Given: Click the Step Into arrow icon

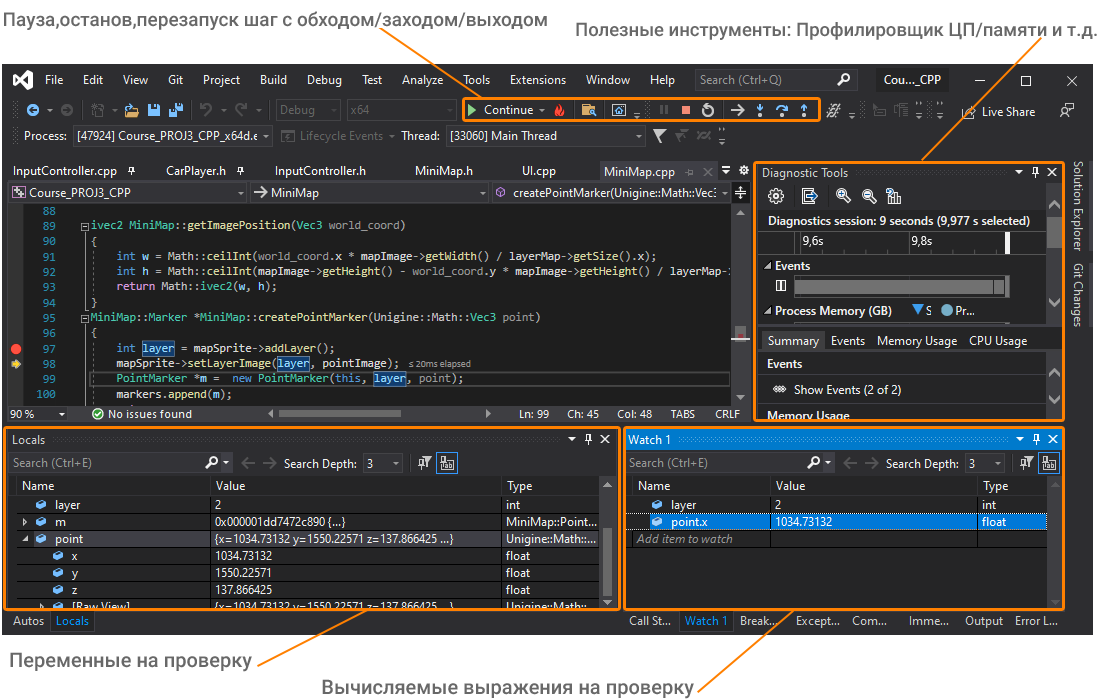Looking at the screenshot, I should [x=760, y=110].
